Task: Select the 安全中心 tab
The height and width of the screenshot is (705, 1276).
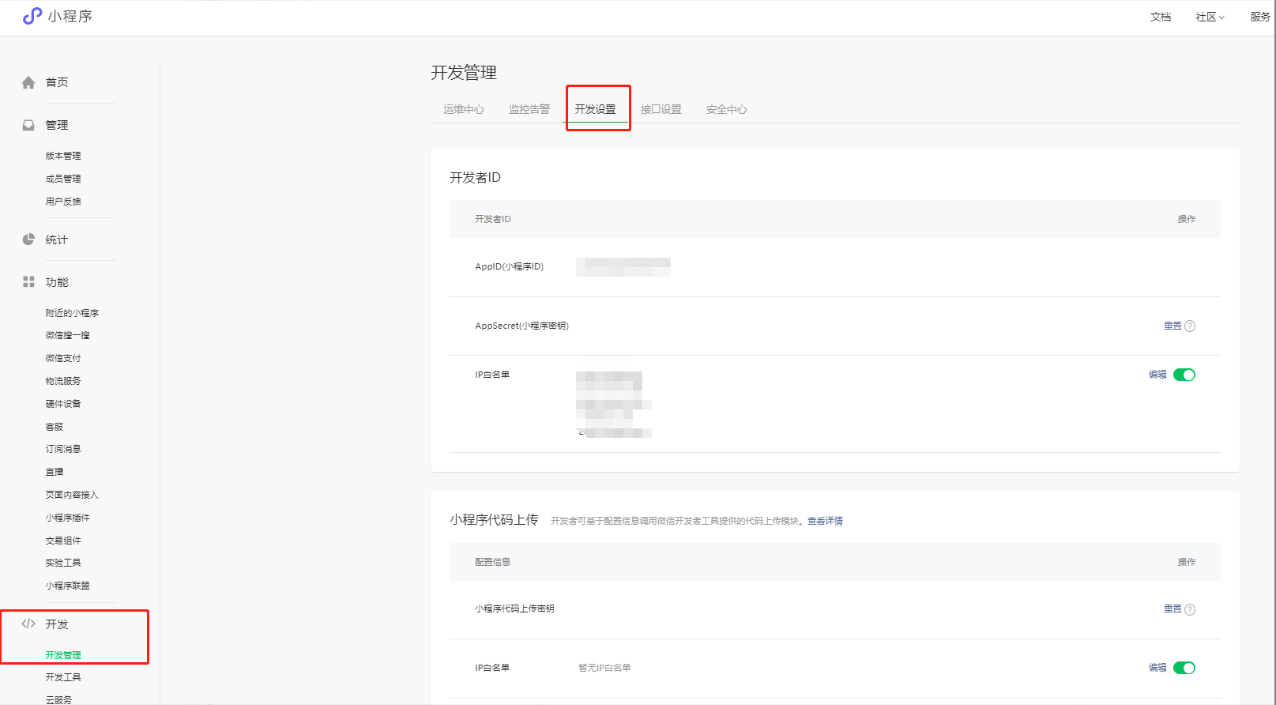Action: [726, 110]
